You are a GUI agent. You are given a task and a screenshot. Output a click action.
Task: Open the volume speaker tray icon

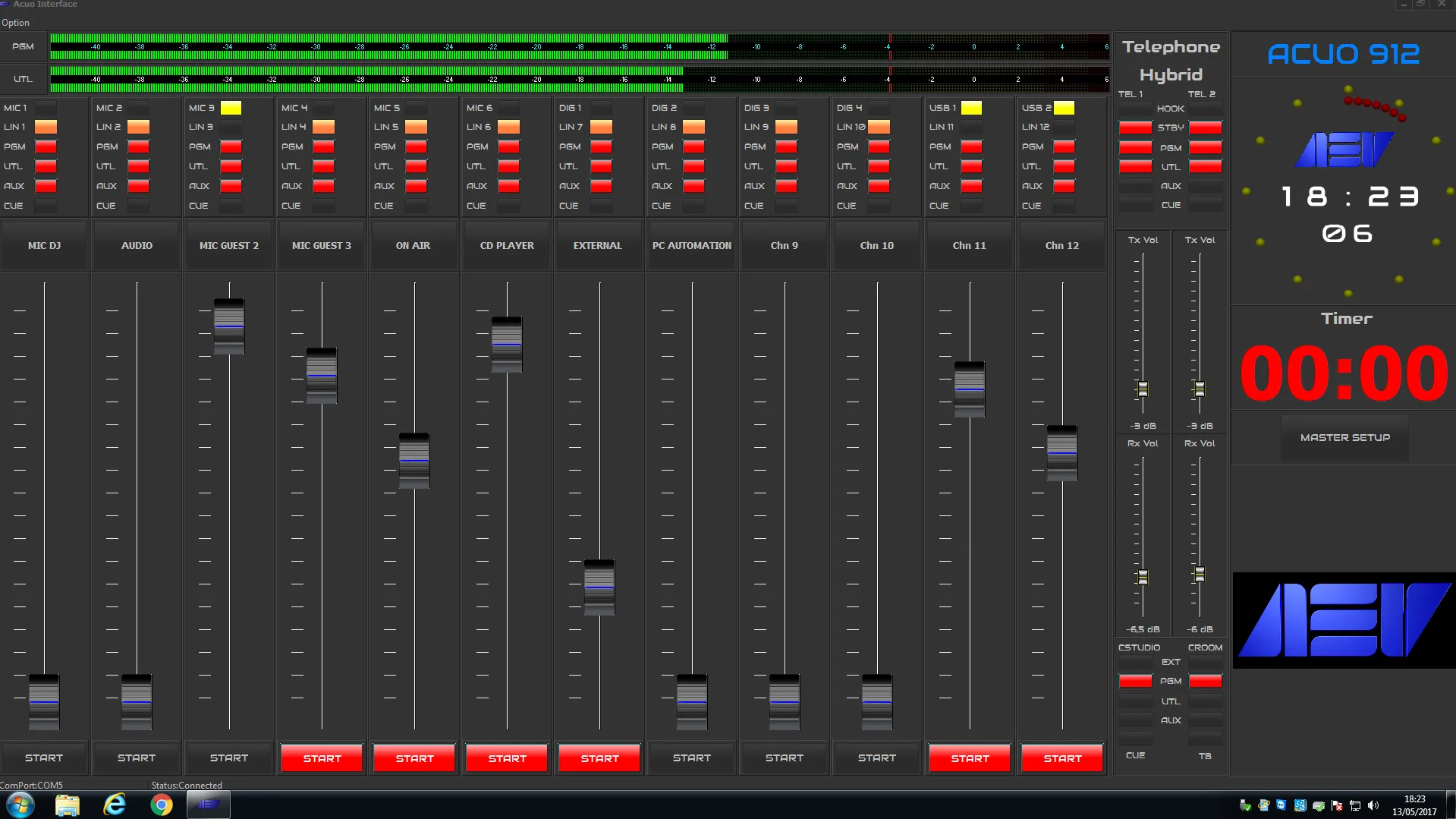point(1373,805)
